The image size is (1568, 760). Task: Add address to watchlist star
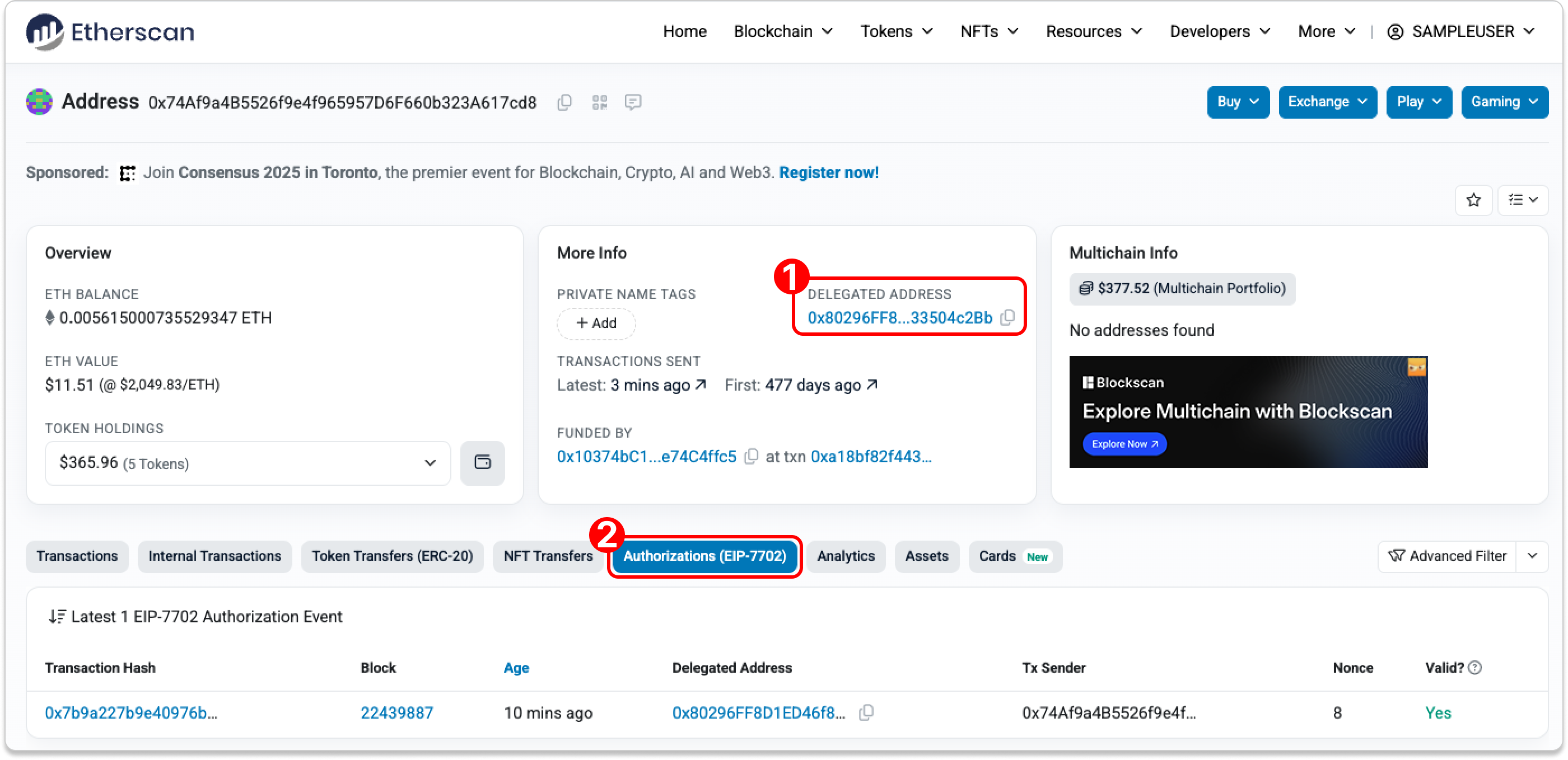[x=1473, y=200]
